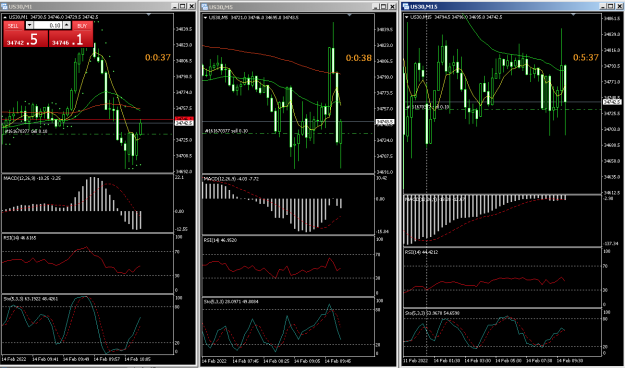Minimize the US30,M15 chart window

click(603, 6)
